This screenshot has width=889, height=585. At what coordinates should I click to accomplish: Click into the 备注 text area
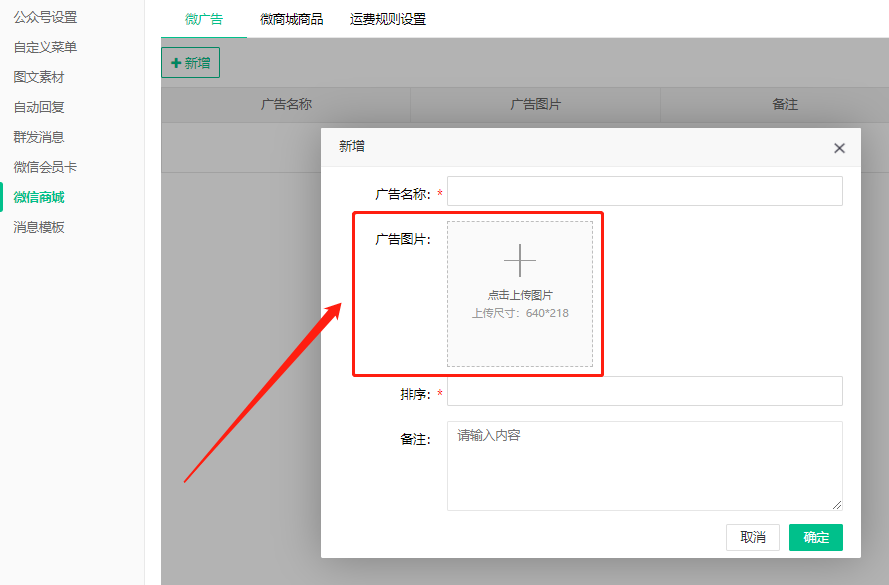pos(644,466)
